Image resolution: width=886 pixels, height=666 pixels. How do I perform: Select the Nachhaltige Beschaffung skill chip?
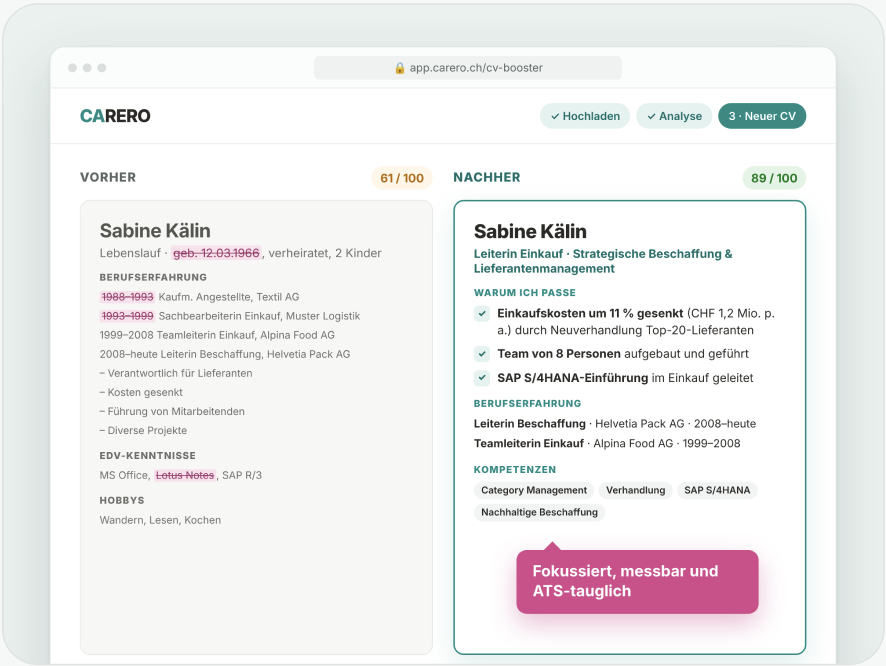tap(539, 512)
